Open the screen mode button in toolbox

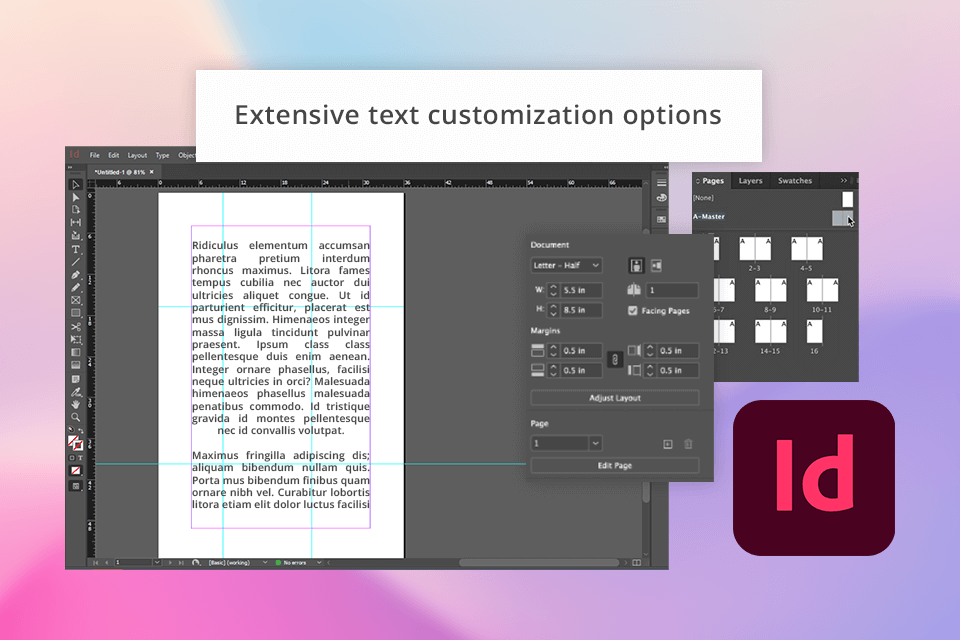(75, 486)
